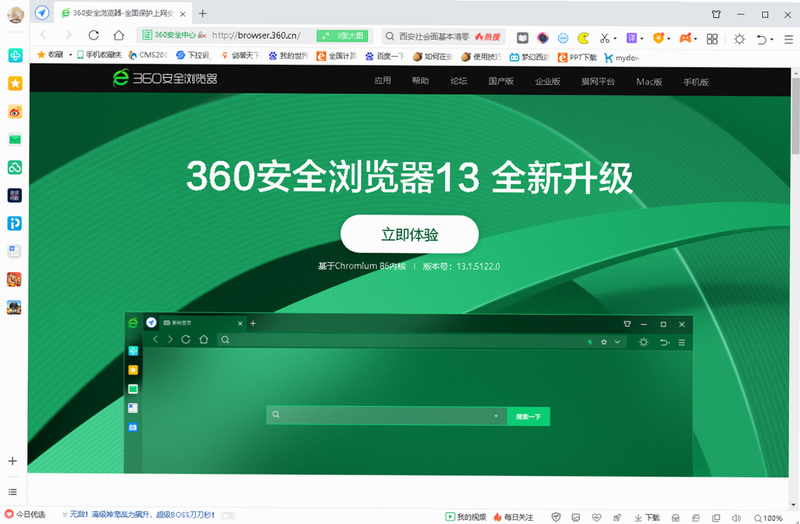Open the 帮助 nav menu item
This screenshot has height=524, width=800.
(420, 81)
